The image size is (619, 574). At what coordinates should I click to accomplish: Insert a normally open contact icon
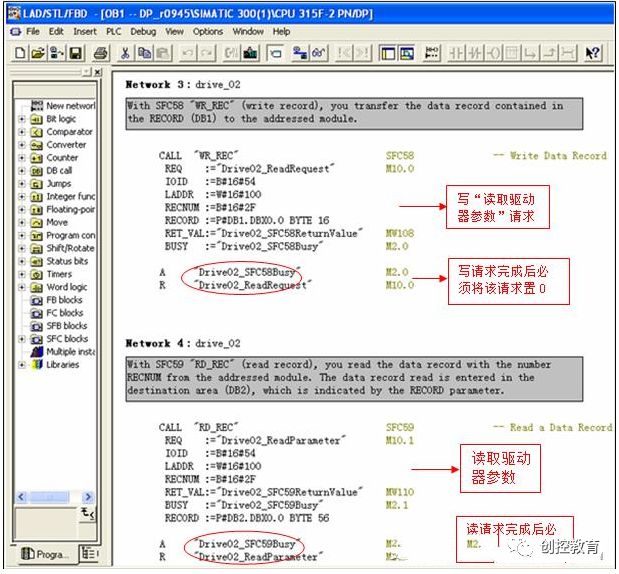(457, 53)
